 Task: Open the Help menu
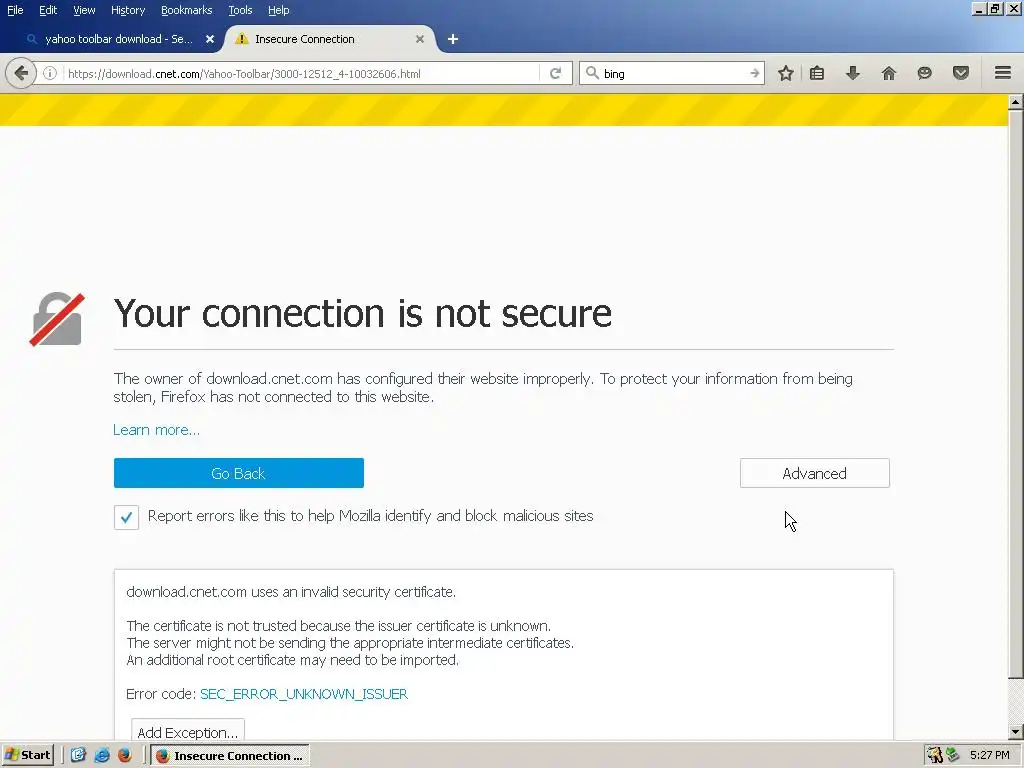(278, 10)
